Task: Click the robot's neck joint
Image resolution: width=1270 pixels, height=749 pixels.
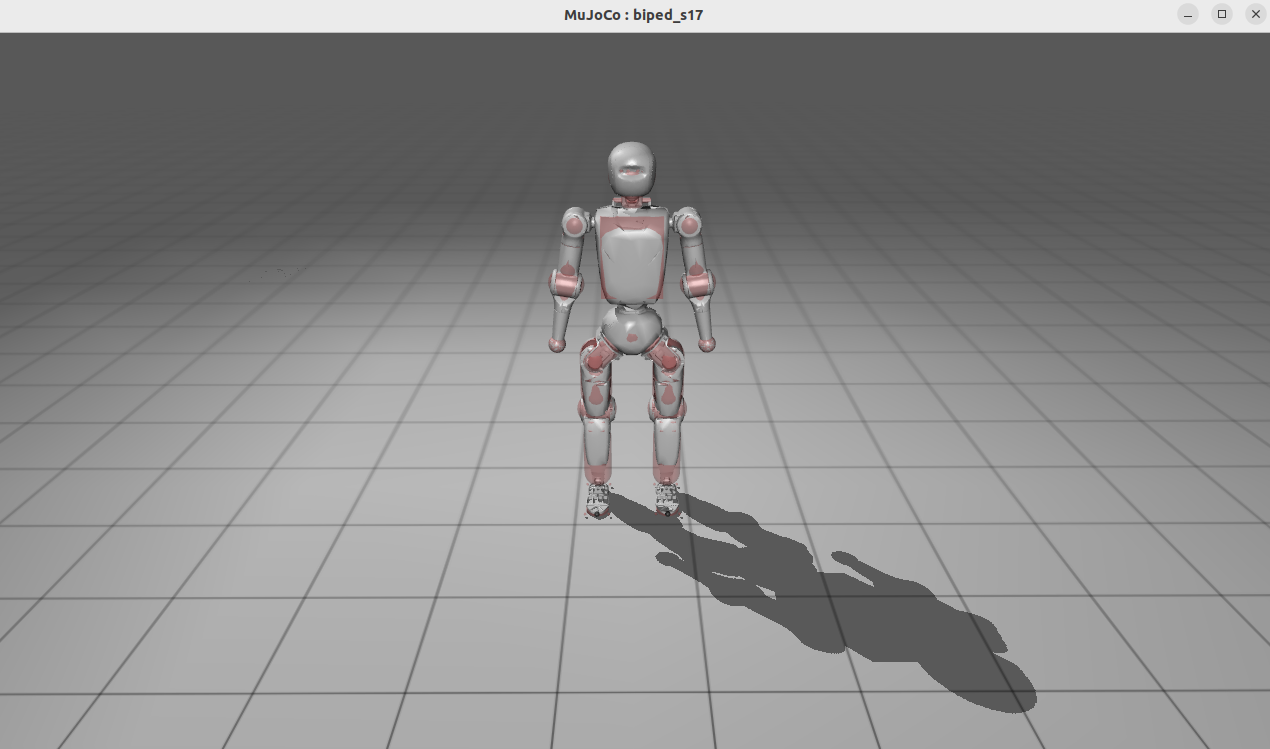Action: [x=632, y=203]
